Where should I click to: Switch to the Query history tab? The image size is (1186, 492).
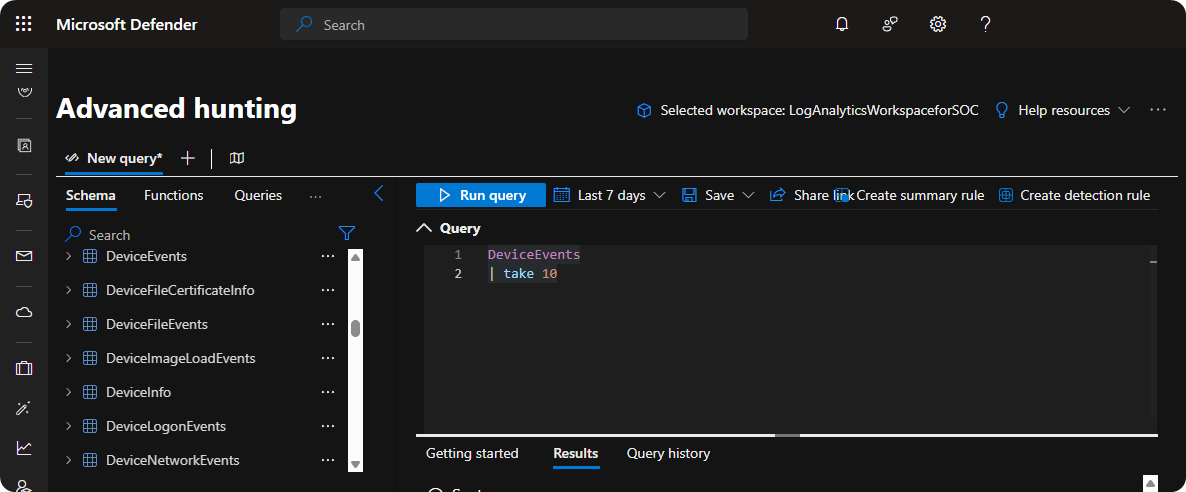668,453
